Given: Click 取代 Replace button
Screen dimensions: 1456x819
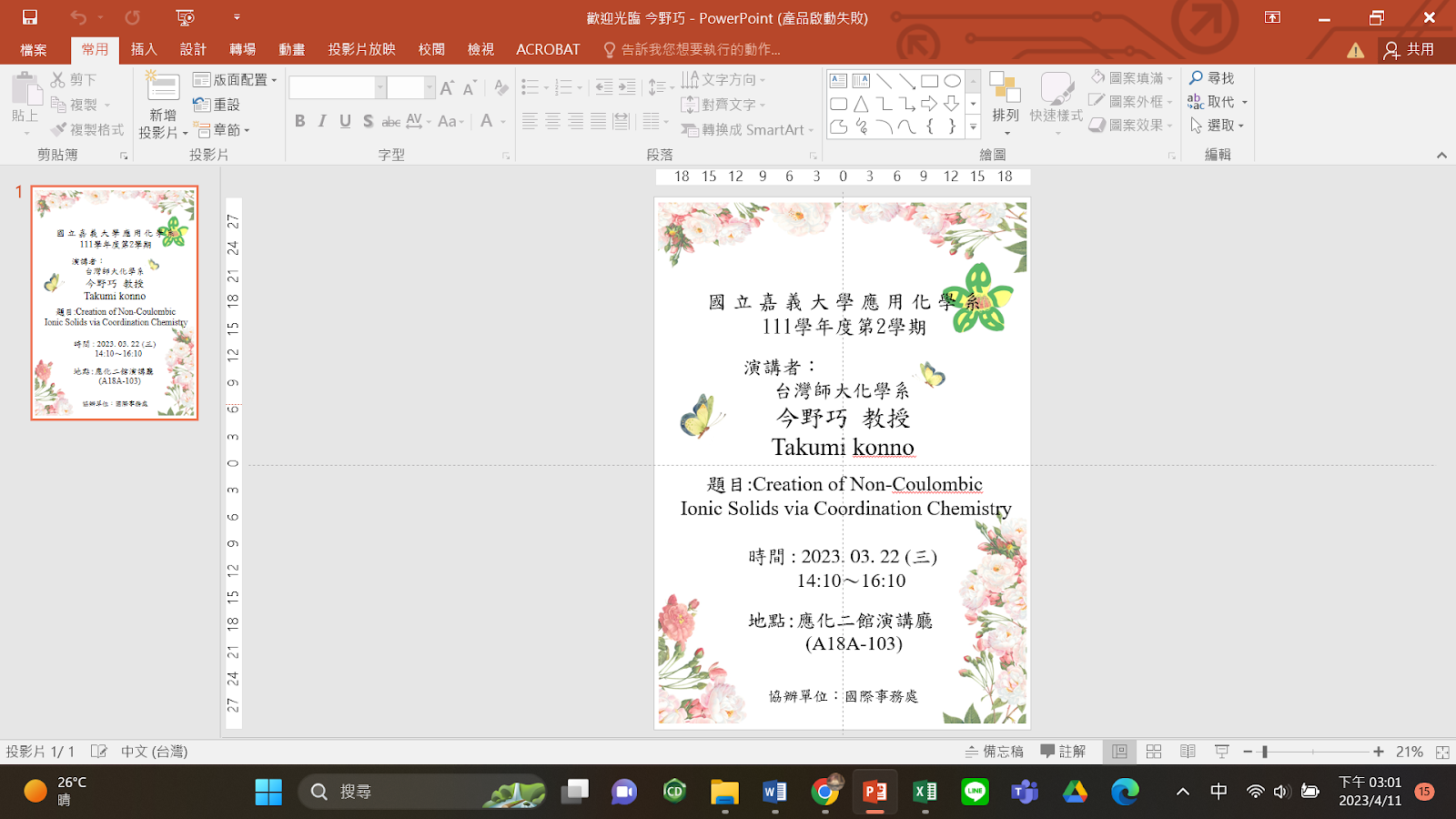Looking at the screenshot, I should pos(1218,102).
